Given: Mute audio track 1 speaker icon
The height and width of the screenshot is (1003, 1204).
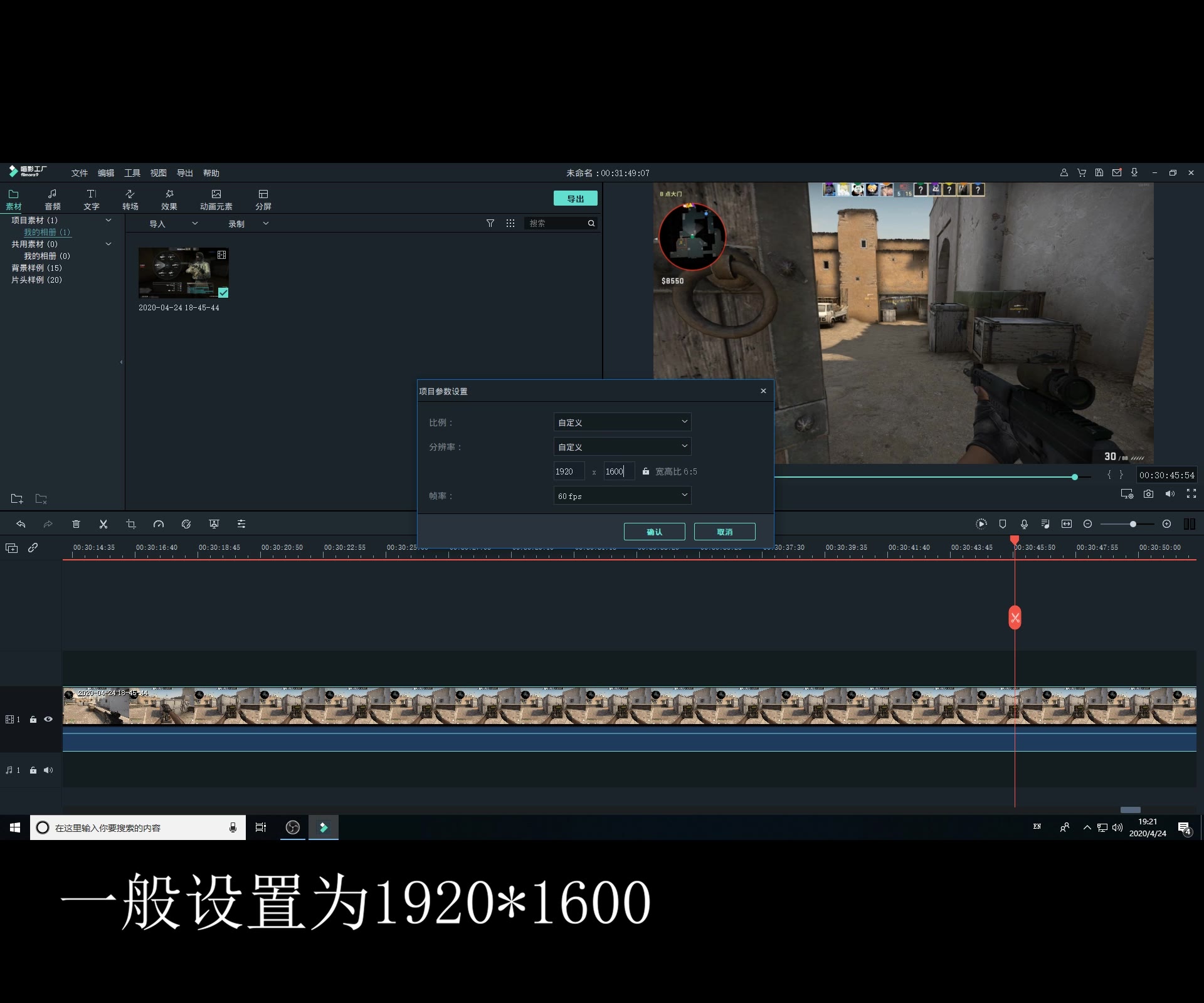Looking at the screenshot, I should pos(48,770).
